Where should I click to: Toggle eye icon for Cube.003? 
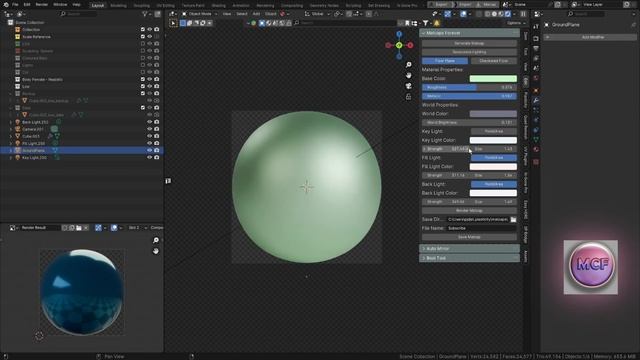pyautogui.click(x=149, y=136)
